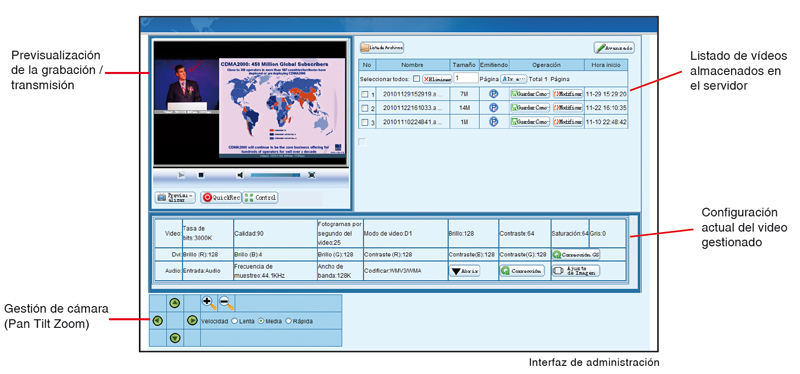Click the Modo de video:D1 cell
800x374 pixels.
405,234
